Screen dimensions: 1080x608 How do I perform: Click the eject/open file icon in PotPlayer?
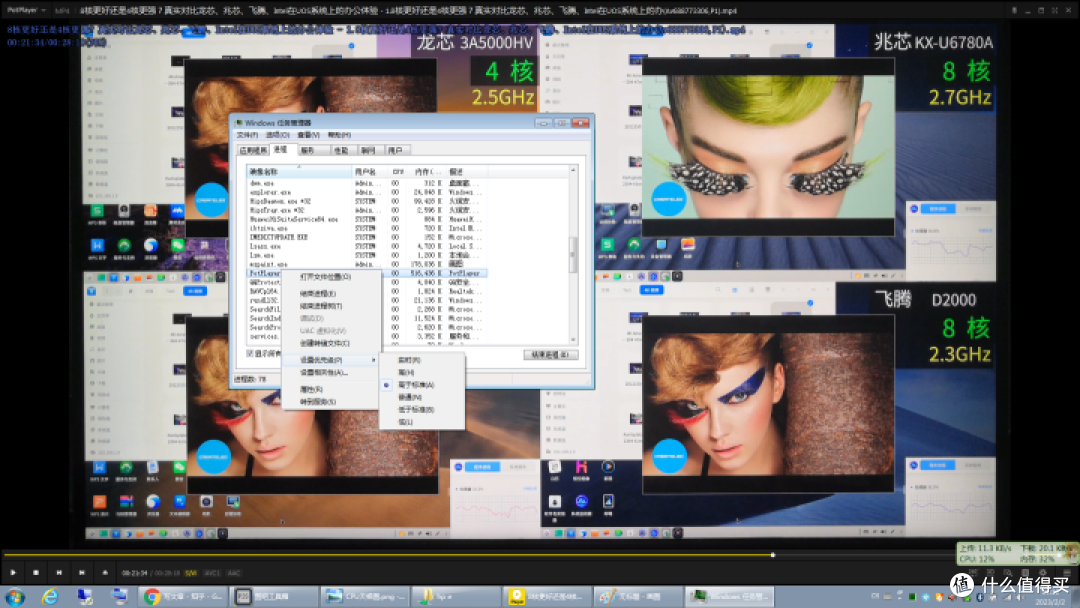(105, 572)
